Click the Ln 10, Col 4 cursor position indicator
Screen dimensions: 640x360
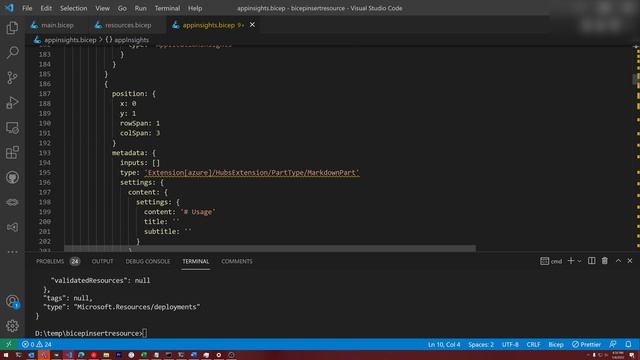point(444,344)
